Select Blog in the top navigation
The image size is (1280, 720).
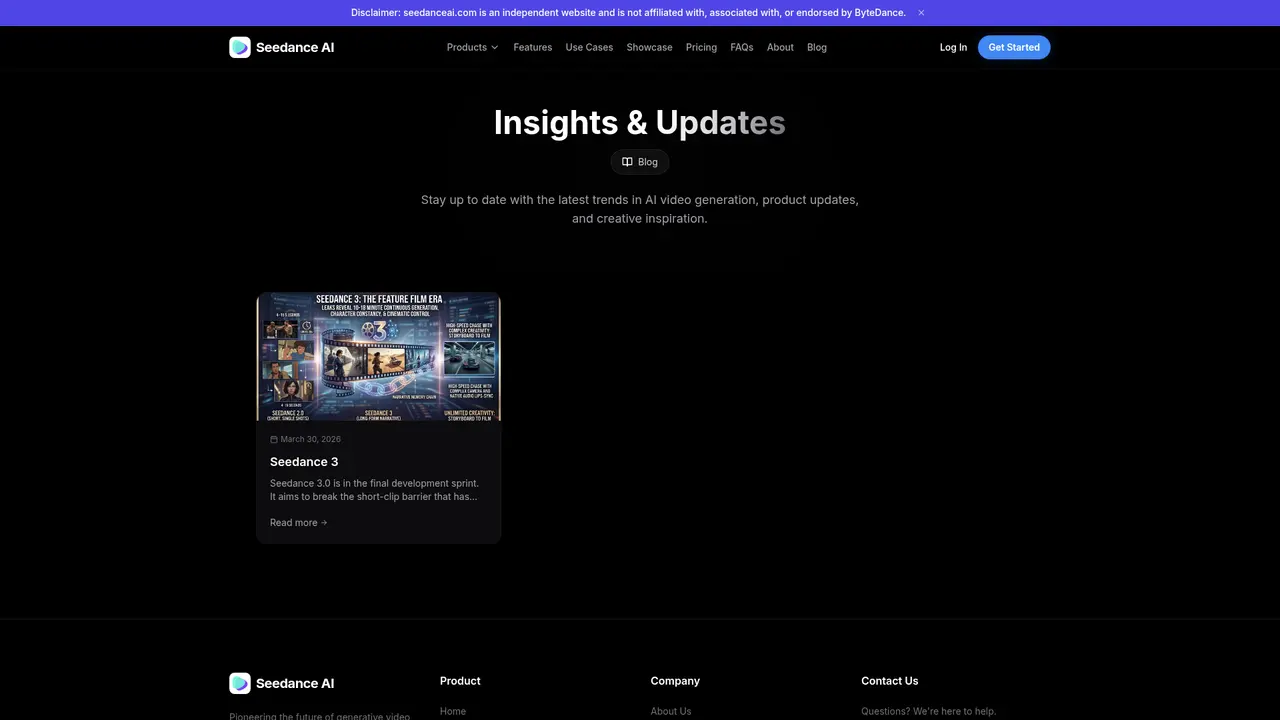(x=817, y=47)
